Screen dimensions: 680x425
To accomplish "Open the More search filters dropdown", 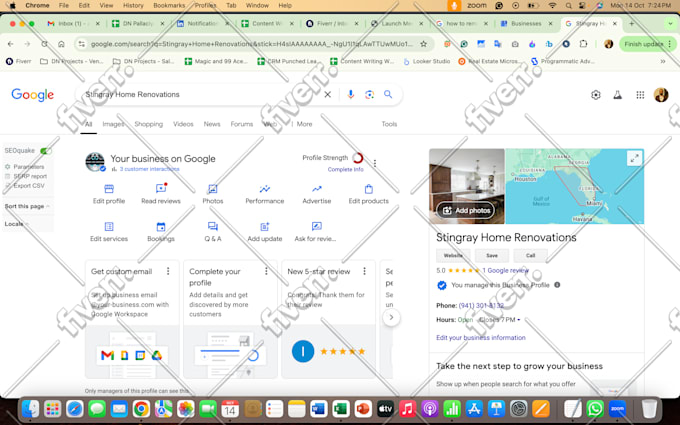I will click(x=304, y=124).
